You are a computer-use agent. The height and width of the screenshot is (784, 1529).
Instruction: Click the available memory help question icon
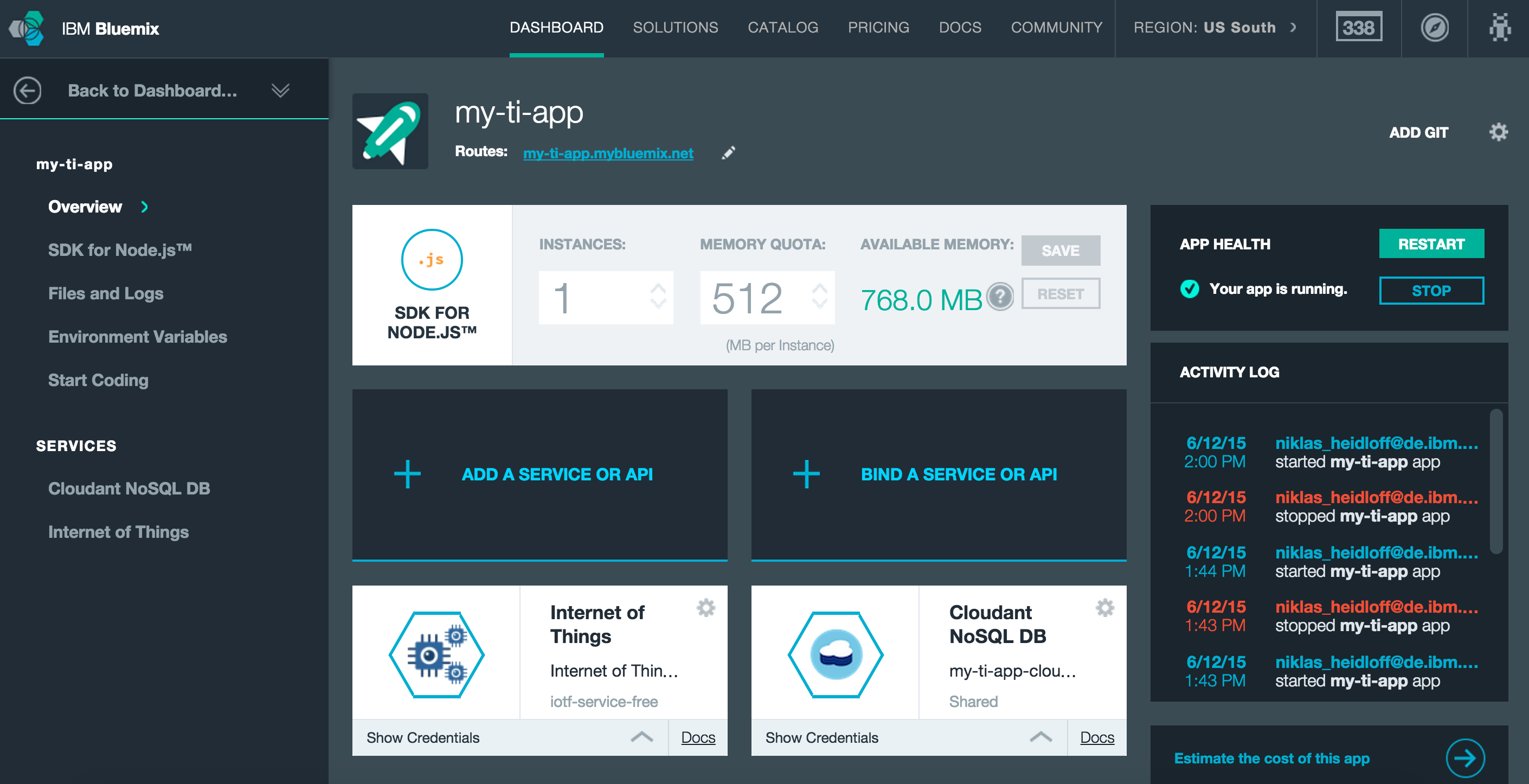click(x=1000, y=296)
